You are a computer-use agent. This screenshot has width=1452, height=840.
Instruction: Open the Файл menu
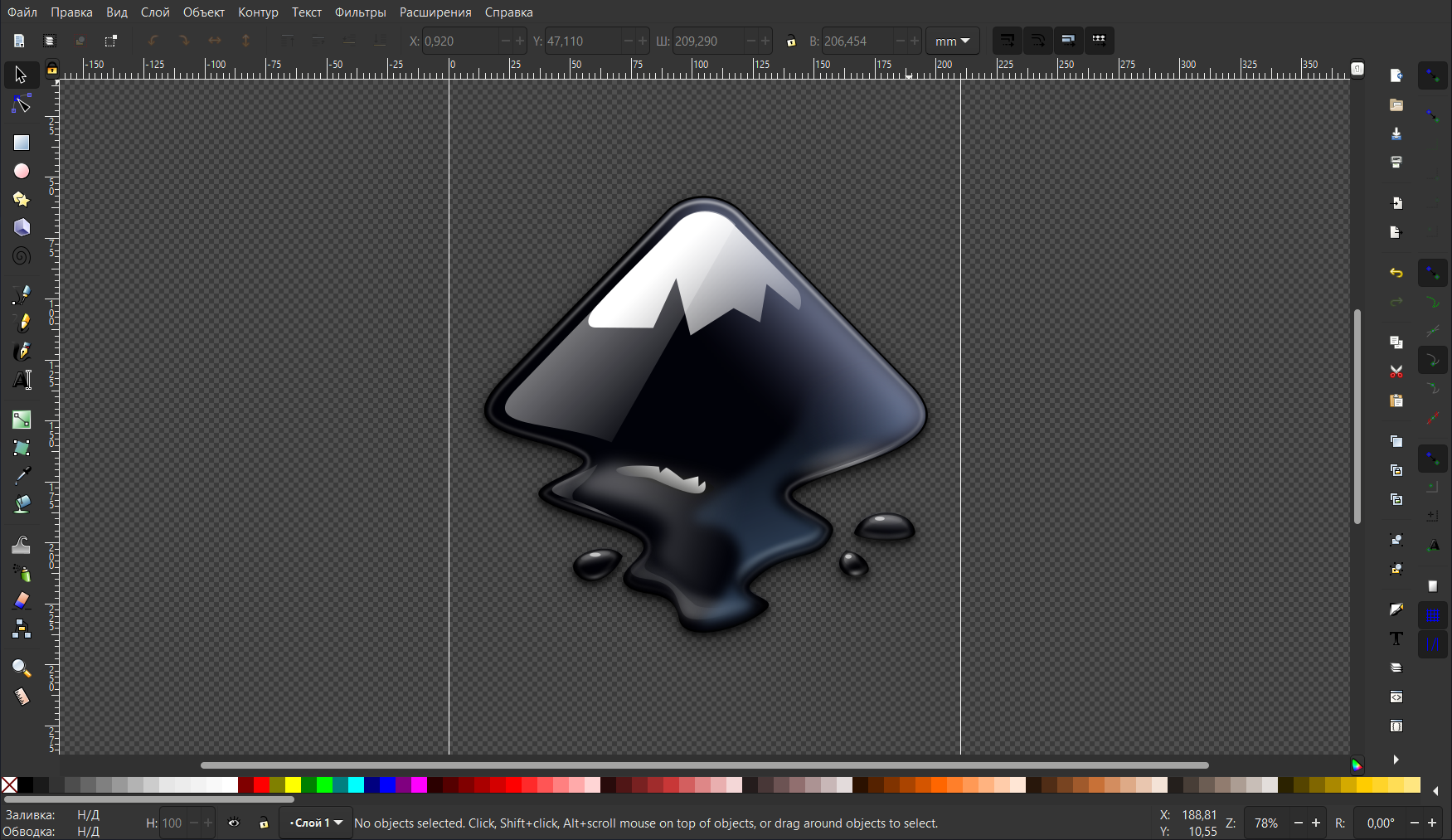coord(22,12)
